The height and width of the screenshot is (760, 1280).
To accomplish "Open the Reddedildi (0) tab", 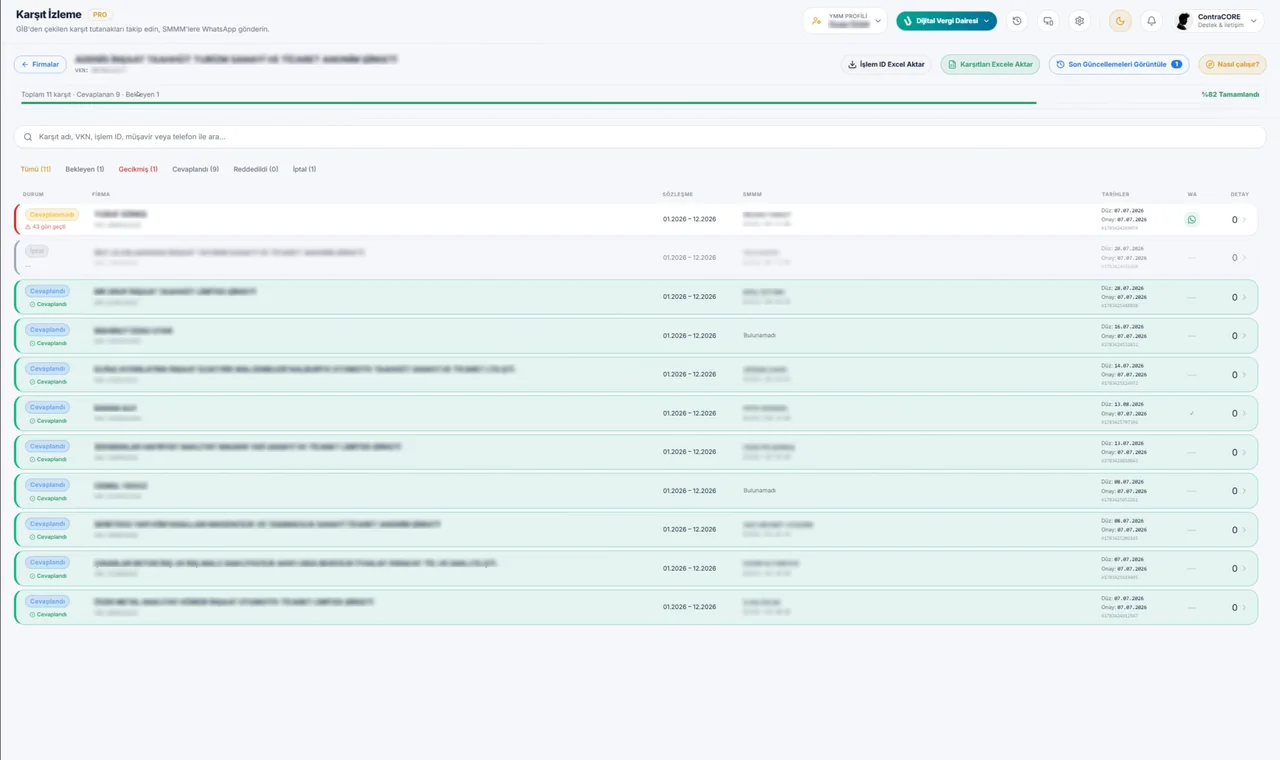I will pyautogui.click(x=256, y=169).
